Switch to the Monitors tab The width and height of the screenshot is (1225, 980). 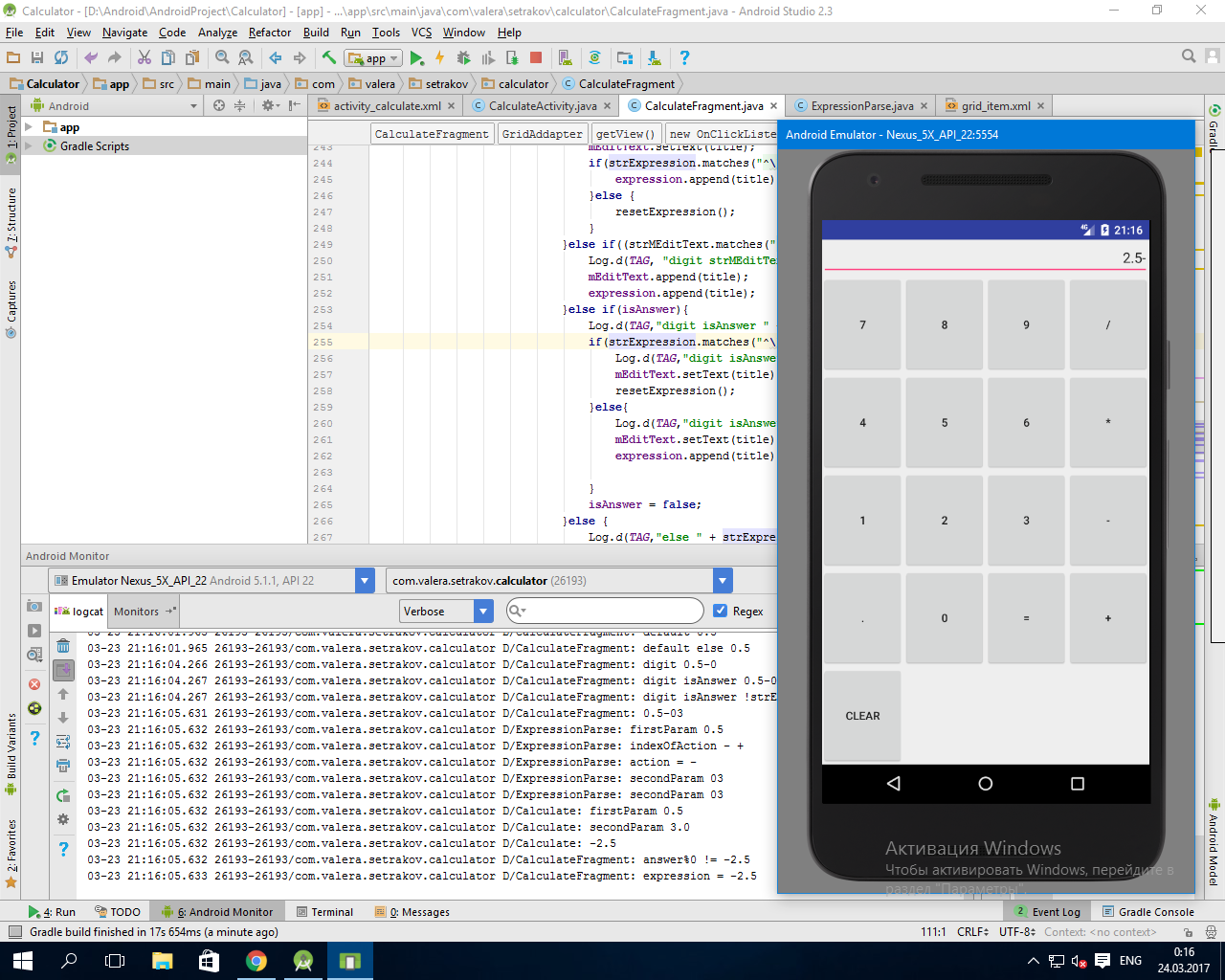point(145,611)
